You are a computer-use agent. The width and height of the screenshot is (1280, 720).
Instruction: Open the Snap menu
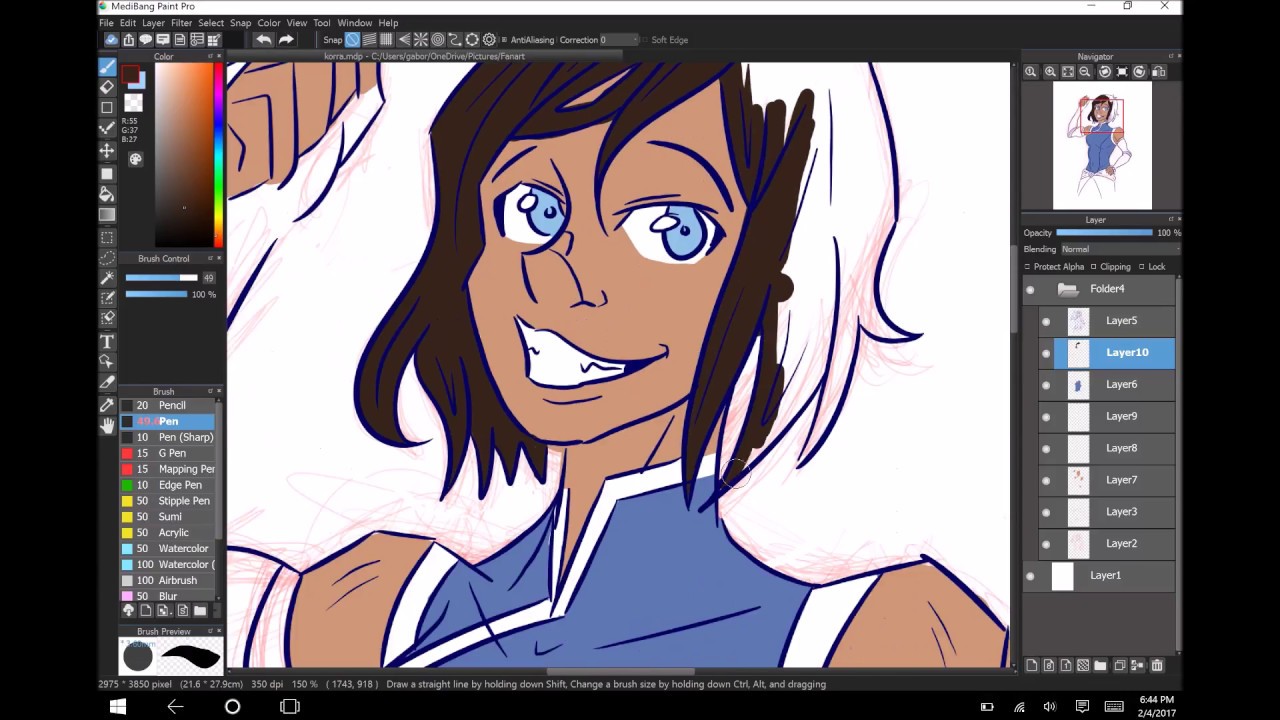(x=241, y=23)
